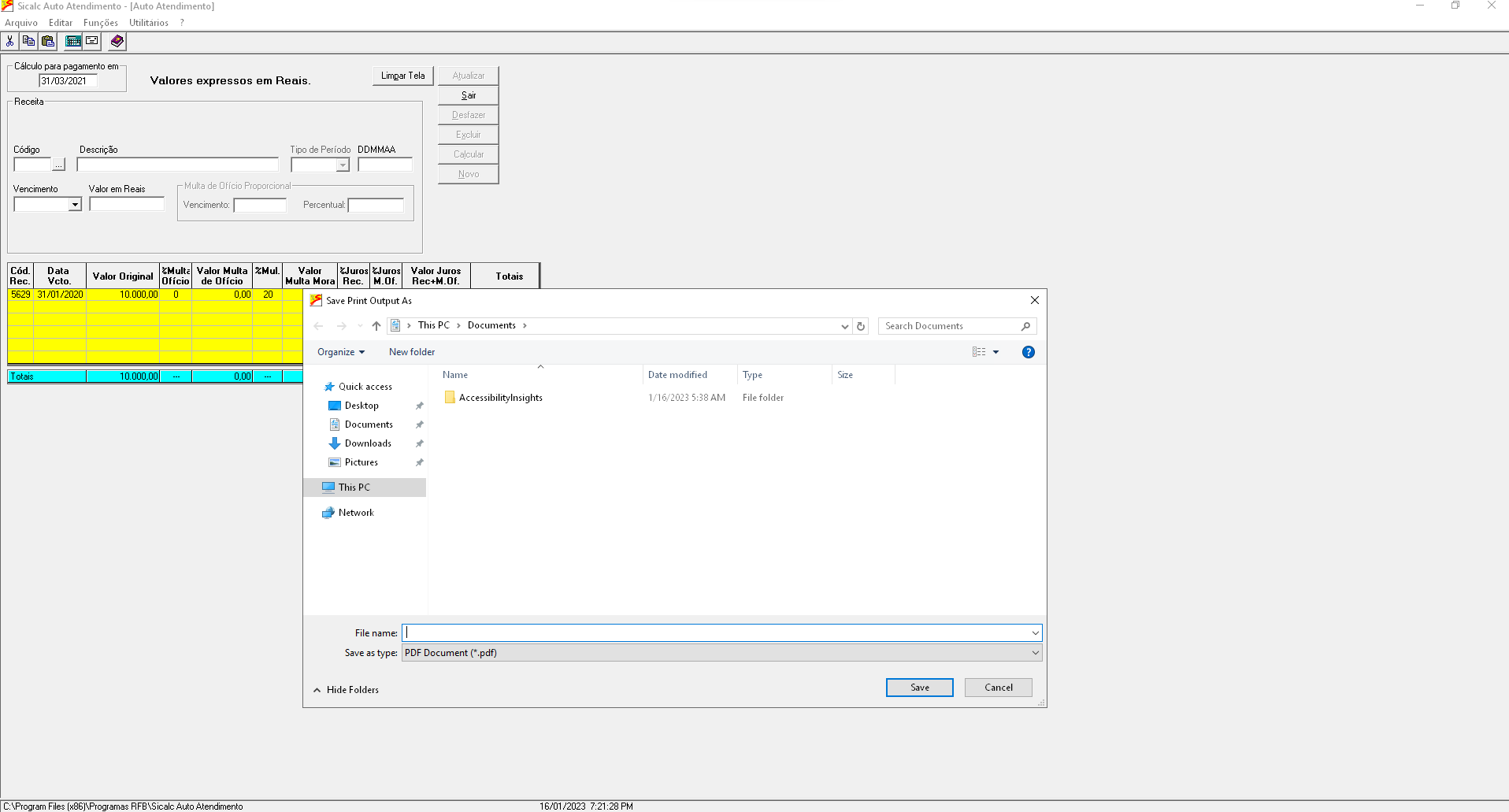Open the Arquivo menu
This screenshot has height=812, width=1509.
21,23
